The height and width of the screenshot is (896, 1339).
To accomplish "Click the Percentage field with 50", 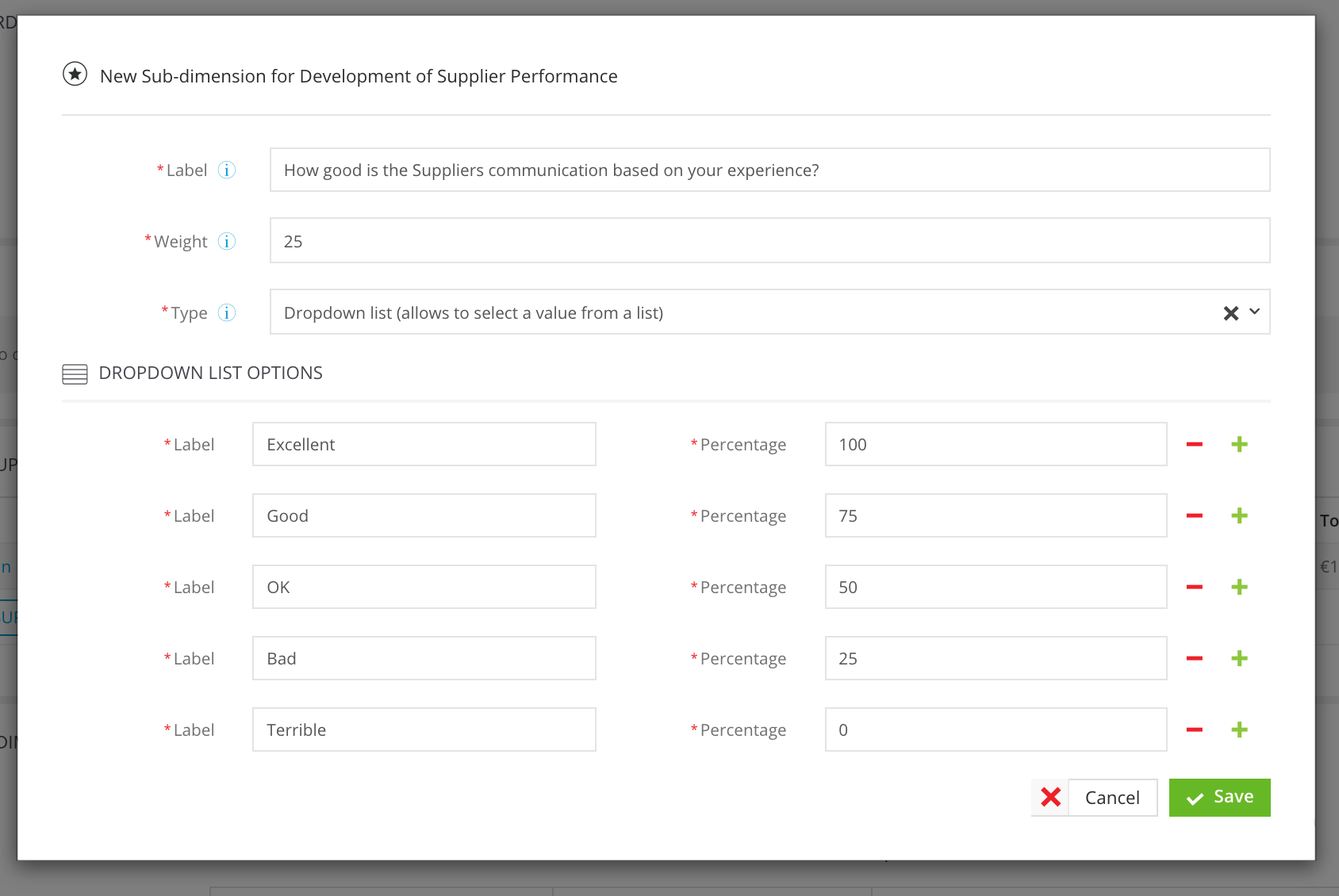I will 996,587.
